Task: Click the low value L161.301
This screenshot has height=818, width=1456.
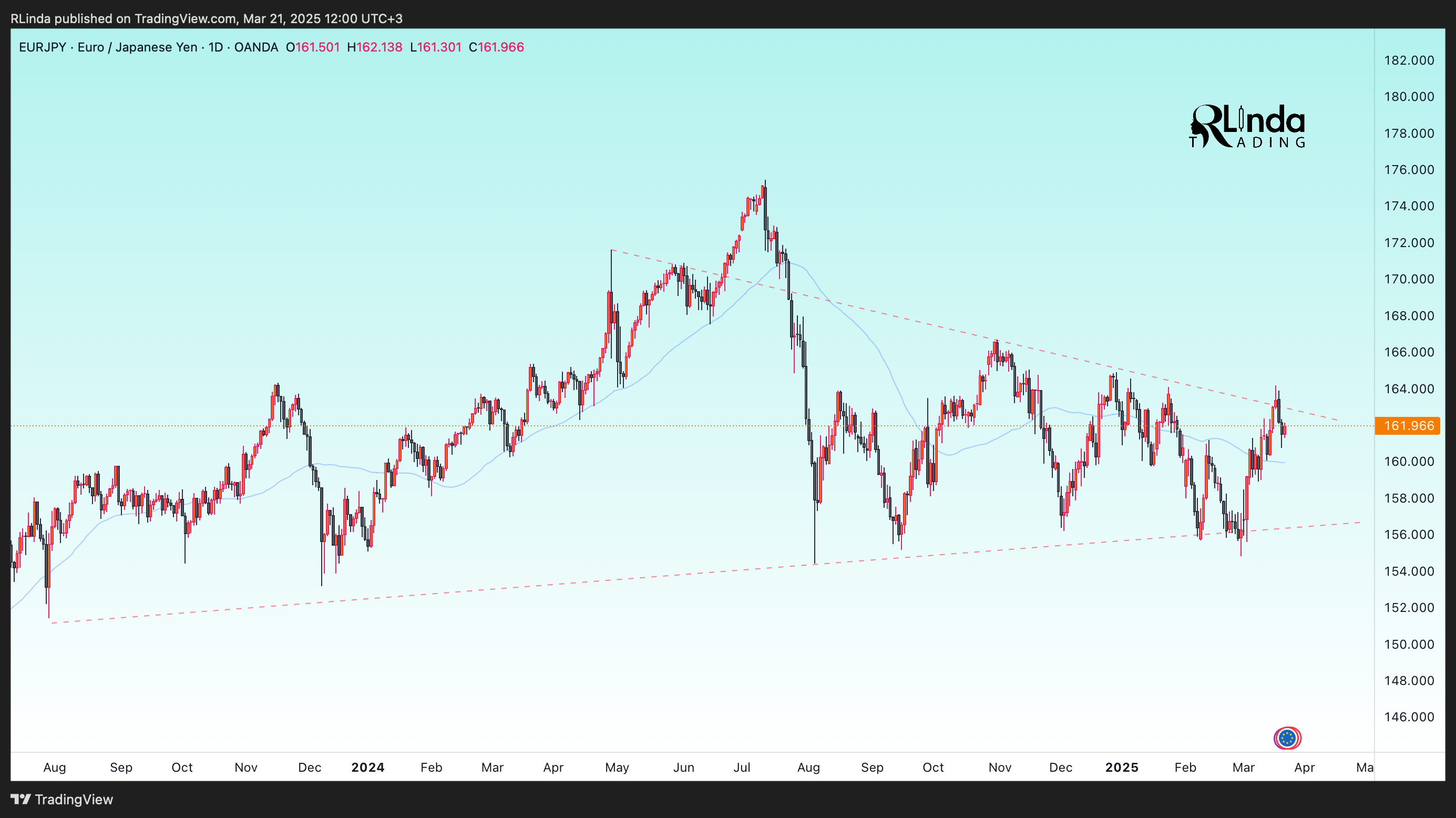Action: tap(436, 47)
